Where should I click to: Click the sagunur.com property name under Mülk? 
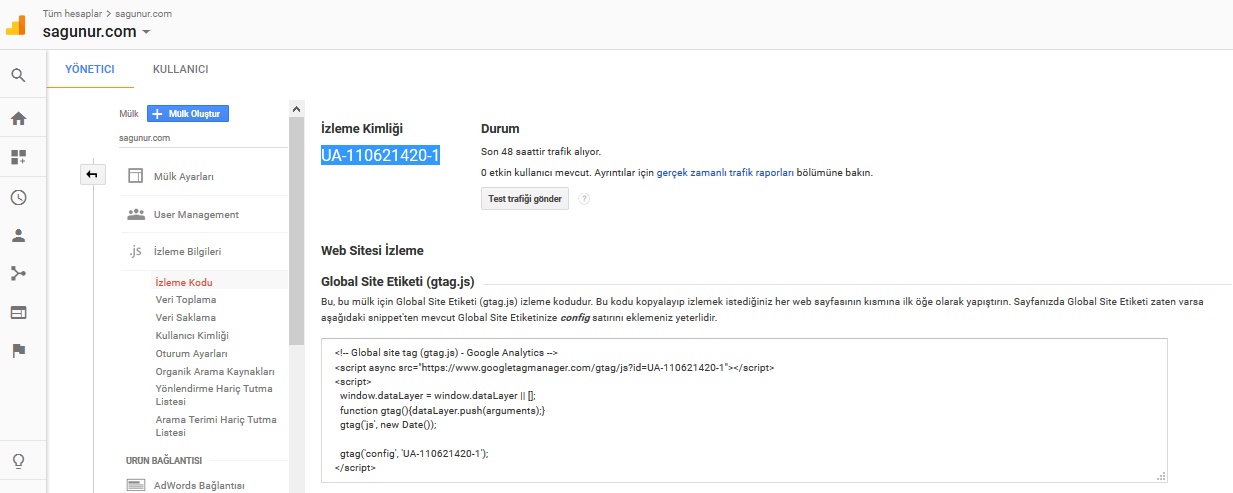[144, 138]
